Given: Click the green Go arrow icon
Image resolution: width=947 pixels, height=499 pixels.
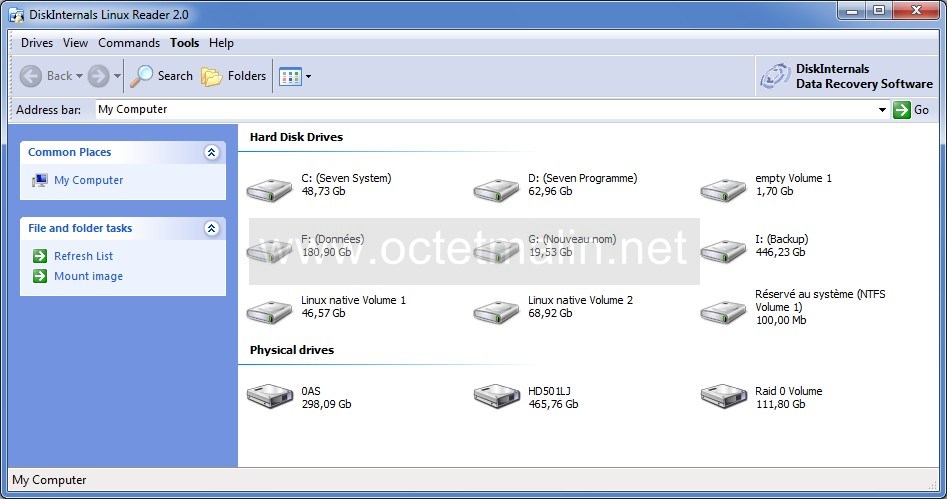Looking at the screenshot, I should pyautogui.click(x=902, y=110).
